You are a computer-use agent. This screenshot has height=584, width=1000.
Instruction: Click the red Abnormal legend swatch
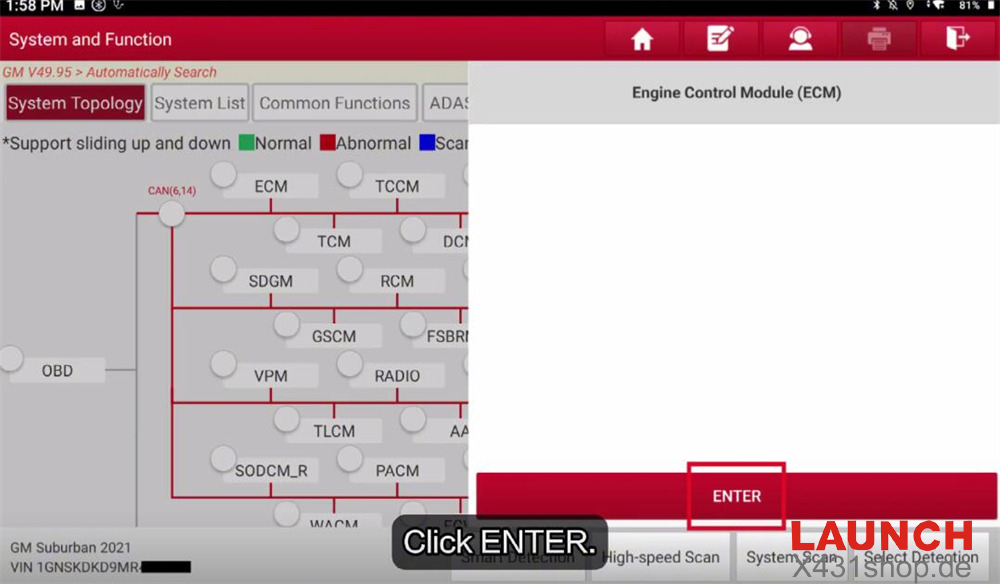pos(327,143)
